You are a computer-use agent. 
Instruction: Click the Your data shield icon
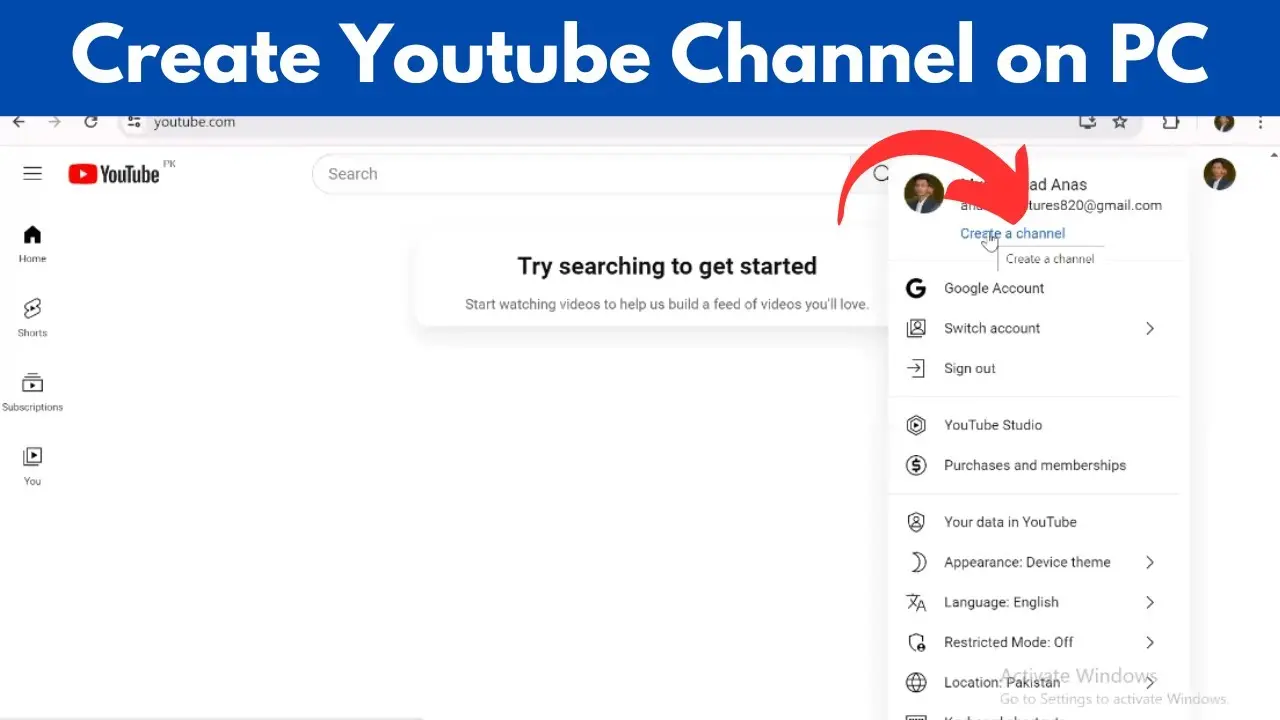pos(916,522)
